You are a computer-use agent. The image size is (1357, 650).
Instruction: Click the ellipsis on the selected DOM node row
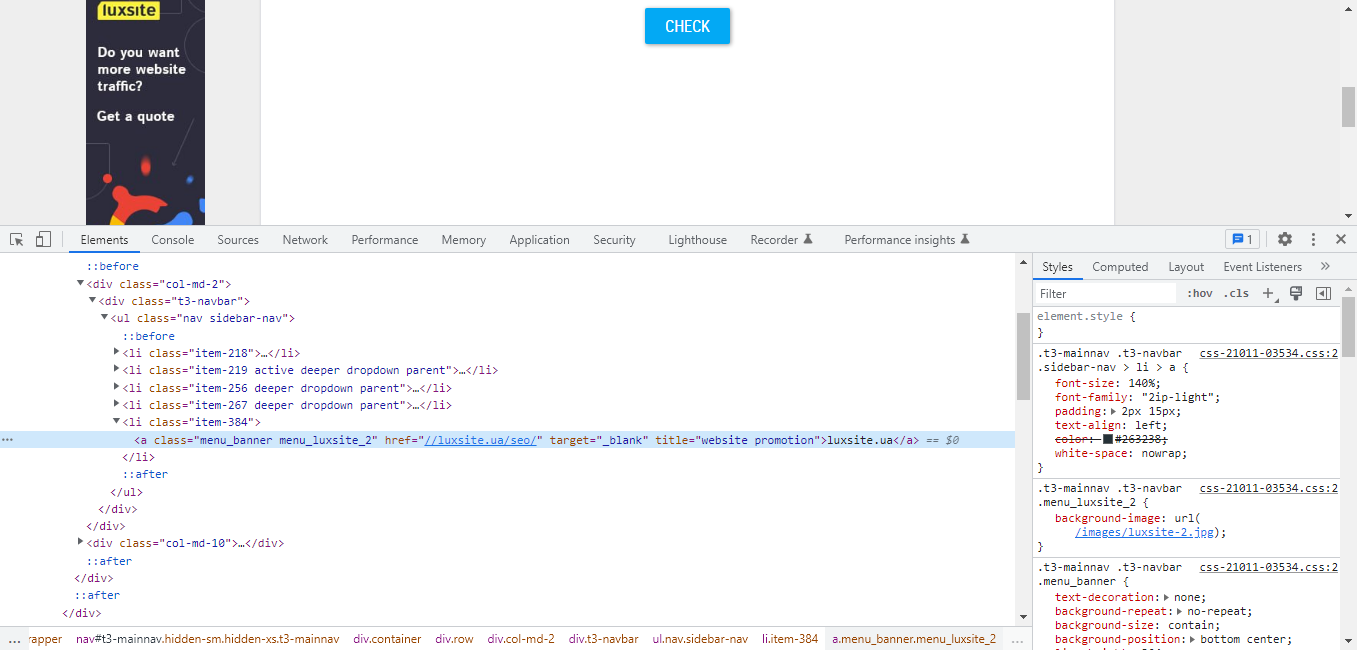[x=7, y=439]
